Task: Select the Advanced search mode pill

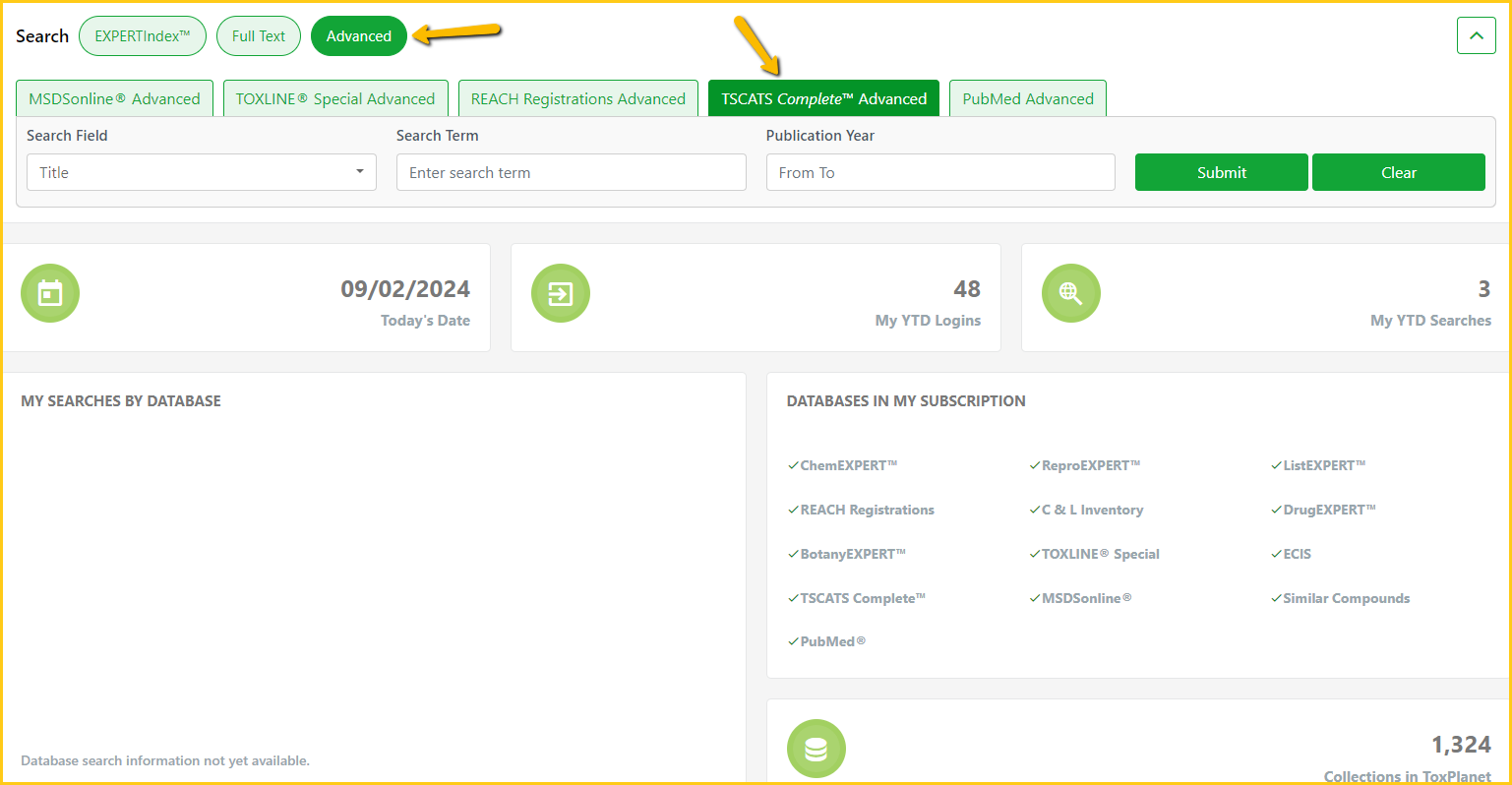Action: (358, 36)
